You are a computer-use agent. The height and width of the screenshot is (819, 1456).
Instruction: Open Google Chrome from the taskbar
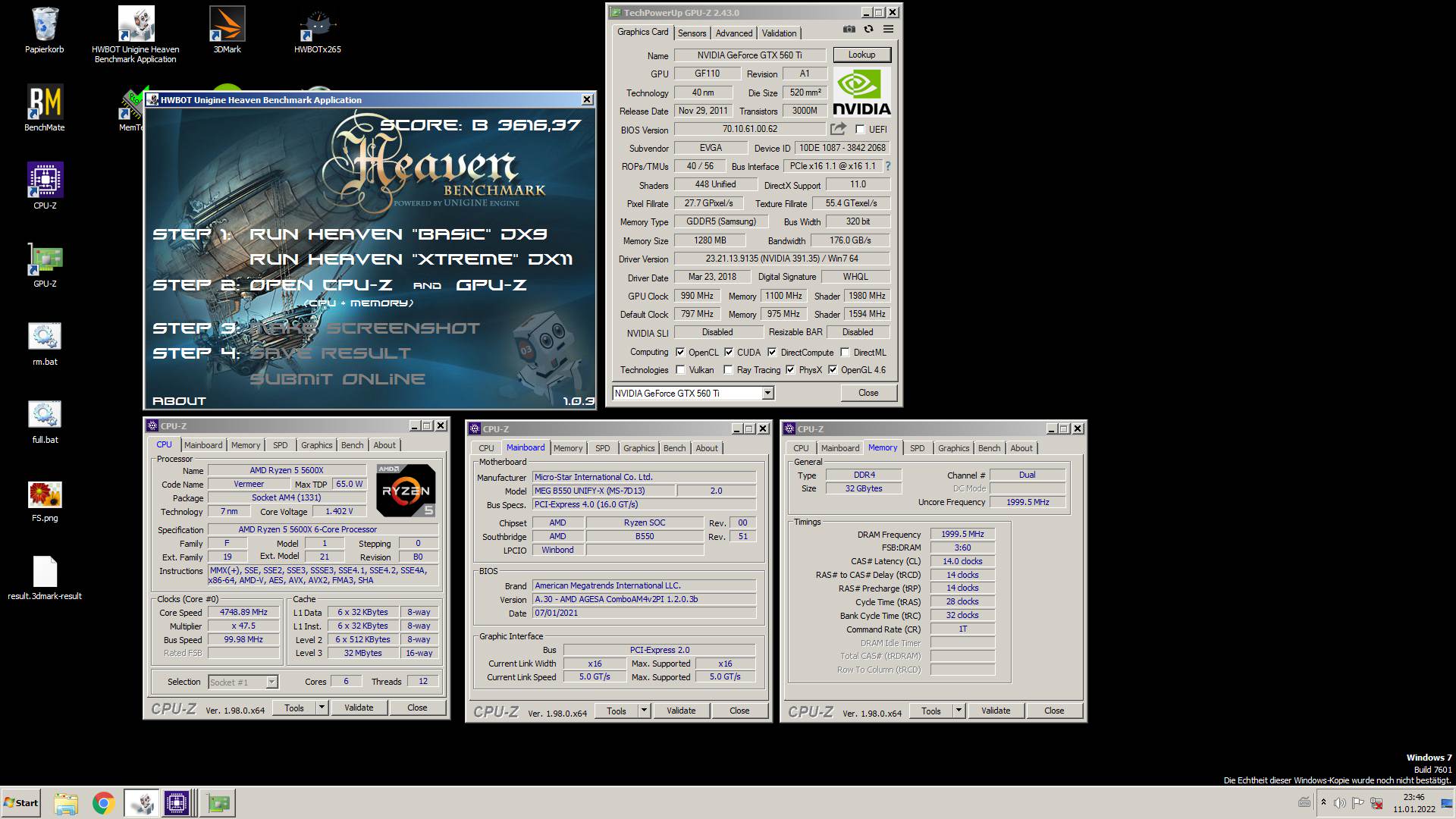pyautogui.click(x=104, y=803)
